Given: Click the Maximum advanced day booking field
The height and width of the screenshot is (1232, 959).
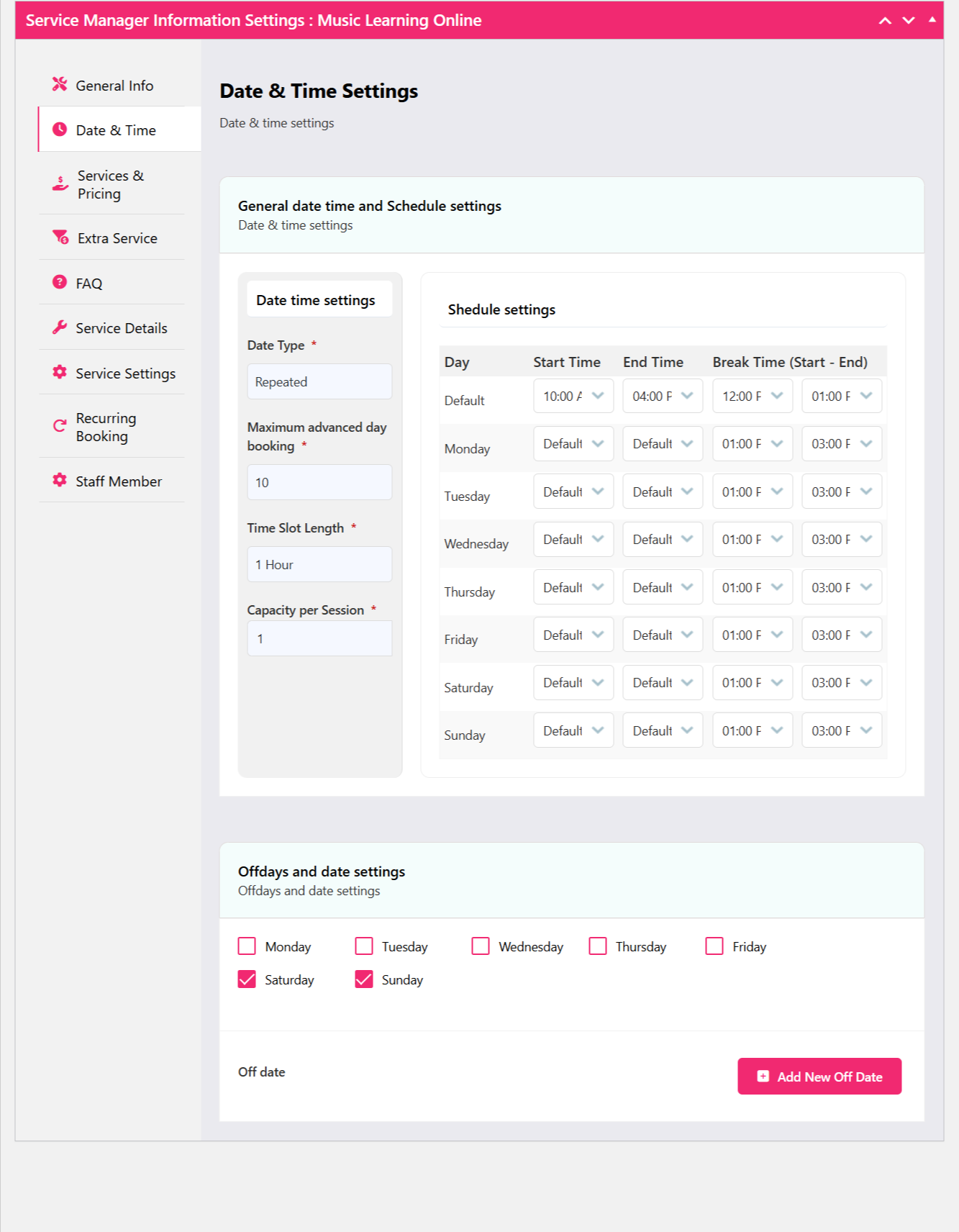Looking at the screenshot, I should tap(319, 482).
